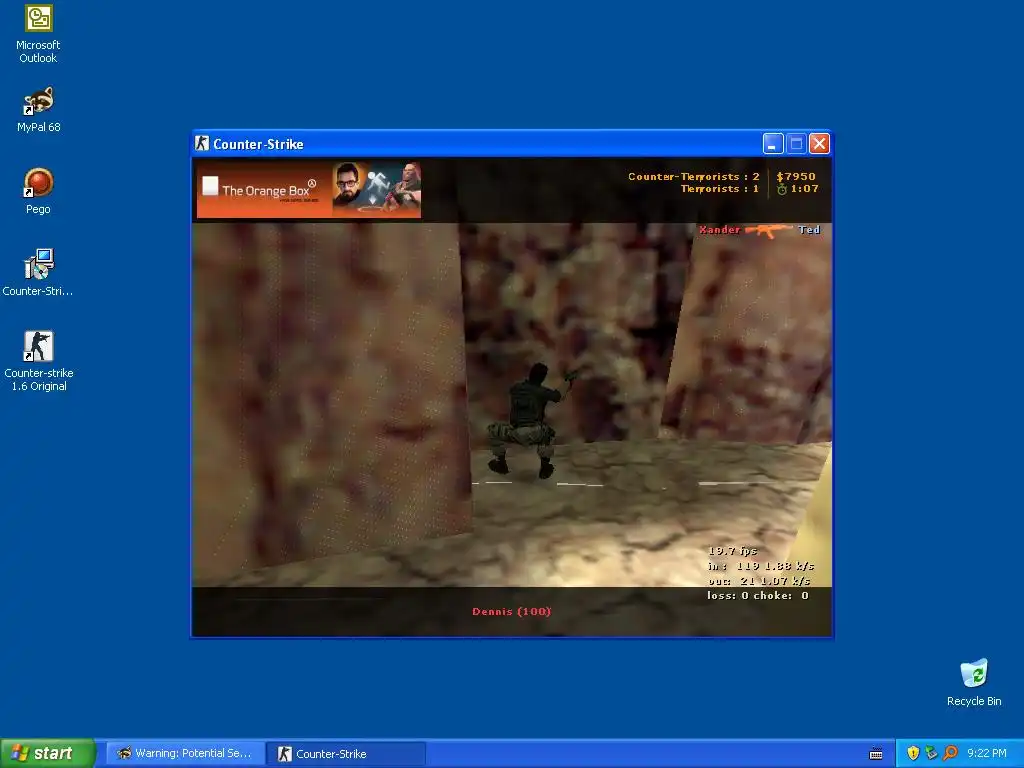This screenshot has width=1024, height=768.
Task: Click the Counter-Strike window title icon
Action: click(202, 144)
